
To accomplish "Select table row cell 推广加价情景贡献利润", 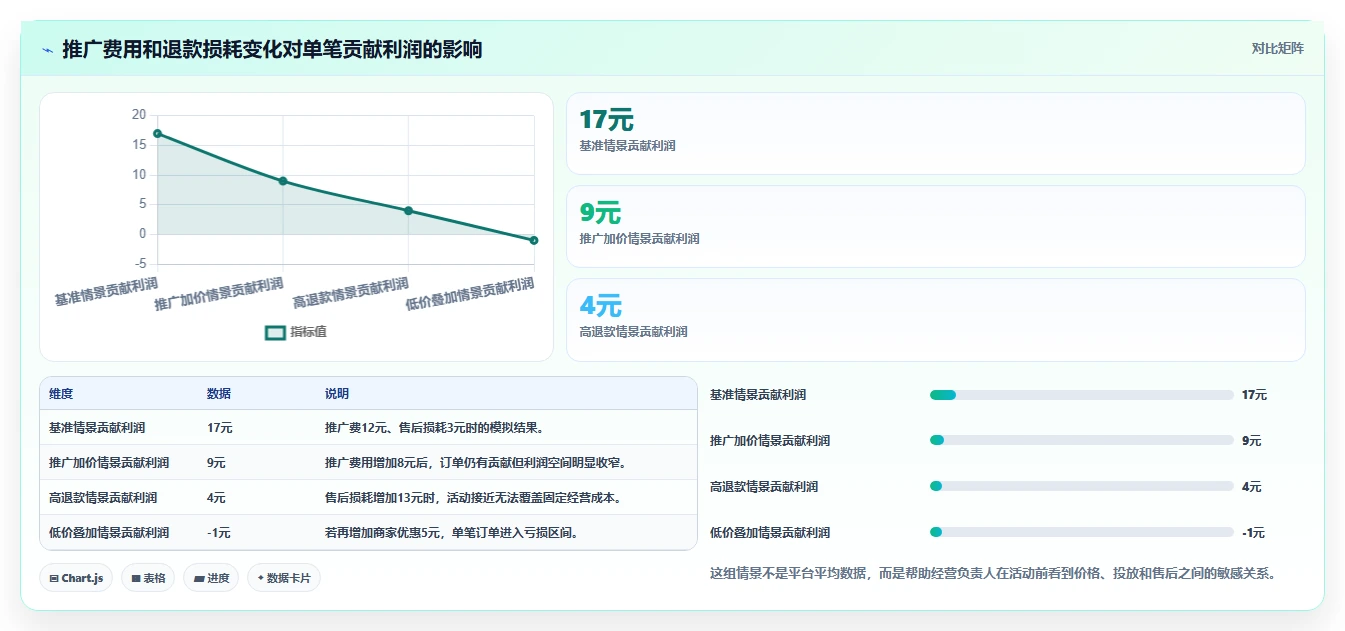I will click(109, 463).
